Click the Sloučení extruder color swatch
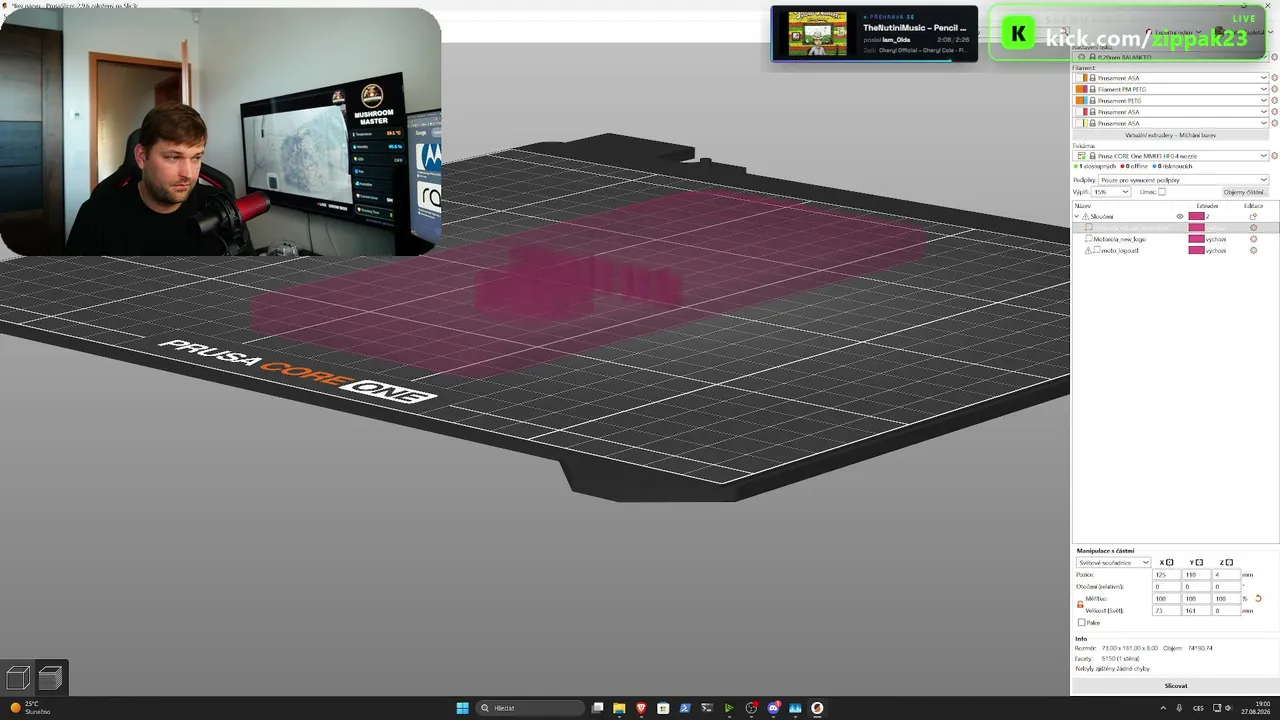 click(1196, 216)
